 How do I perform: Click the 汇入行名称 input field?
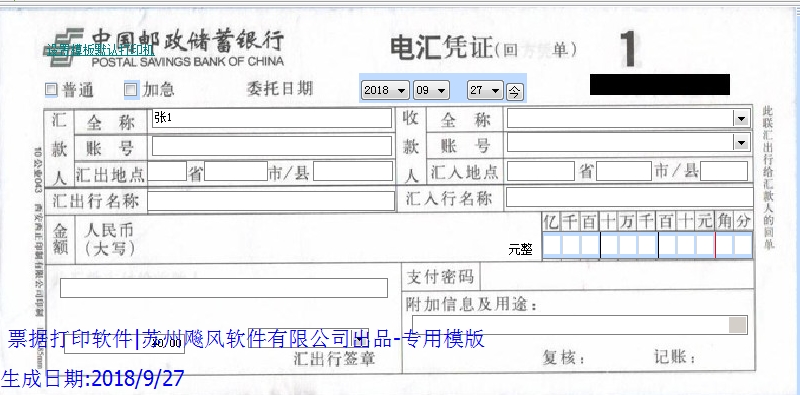630,197
